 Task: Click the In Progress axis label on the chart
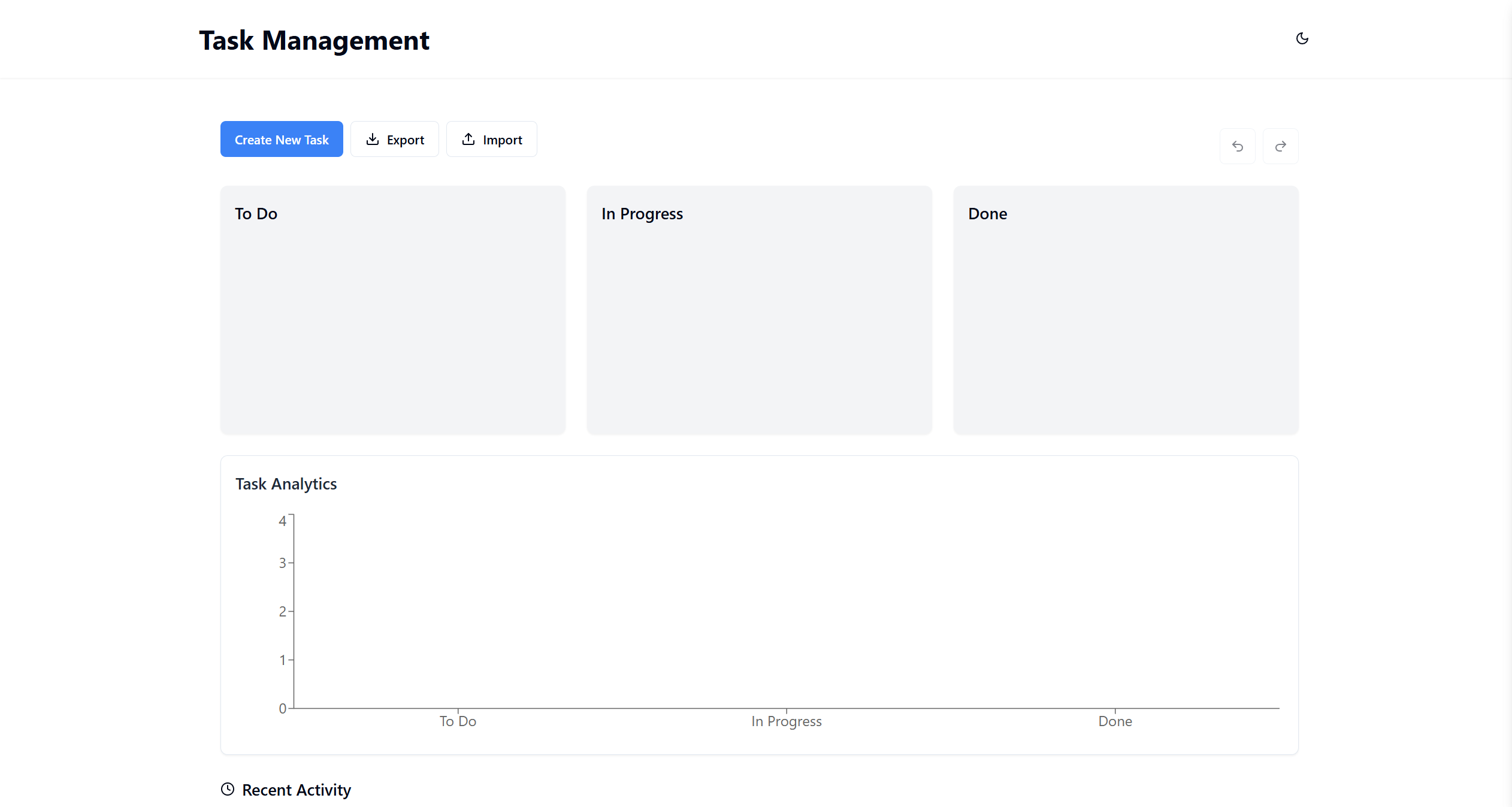786,721
